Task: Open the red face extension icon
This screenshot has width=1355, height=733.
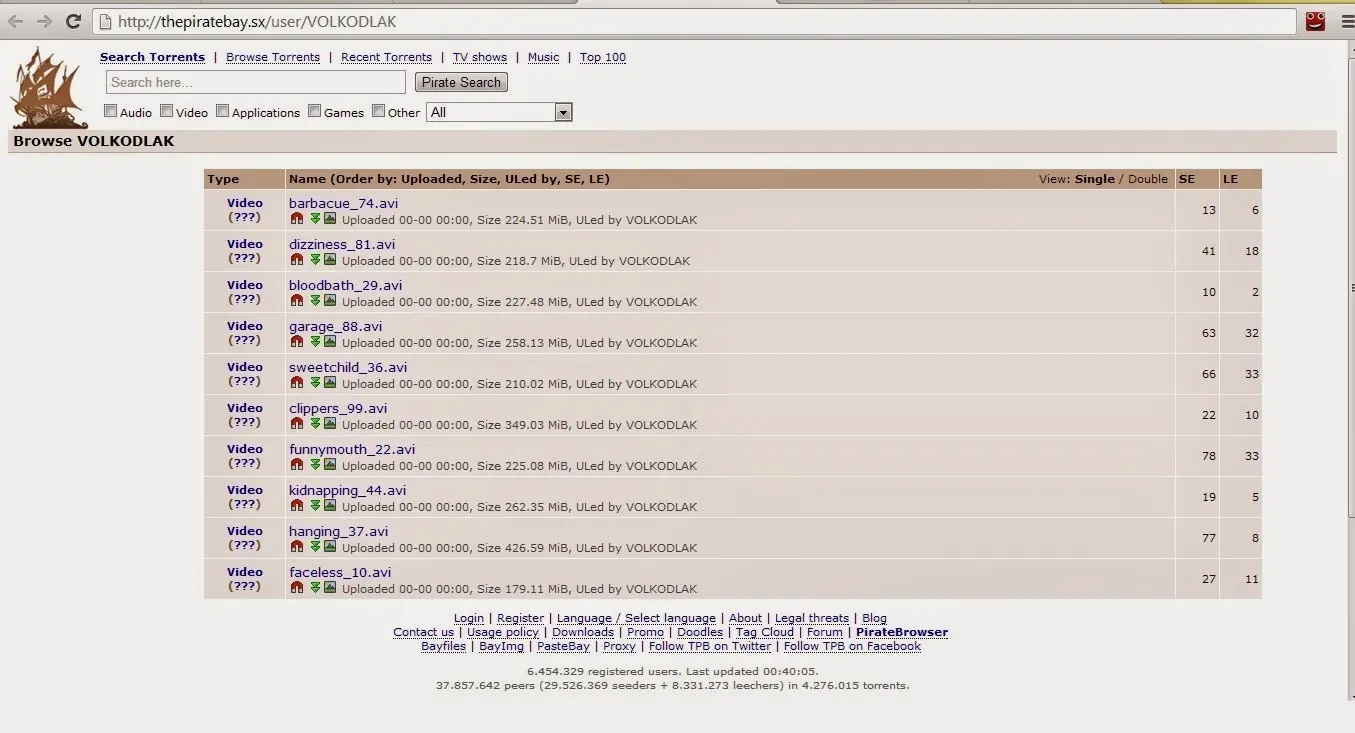Action: [1315, 21]
